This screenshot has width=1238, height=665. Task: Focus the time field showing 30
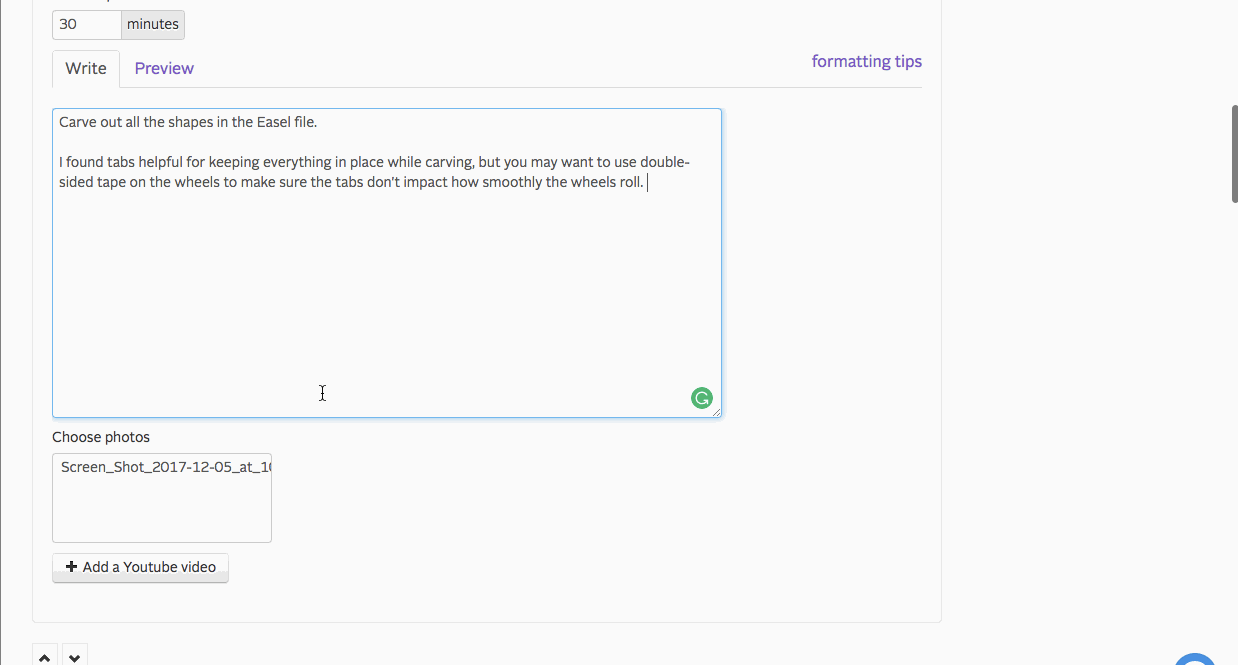86,25
